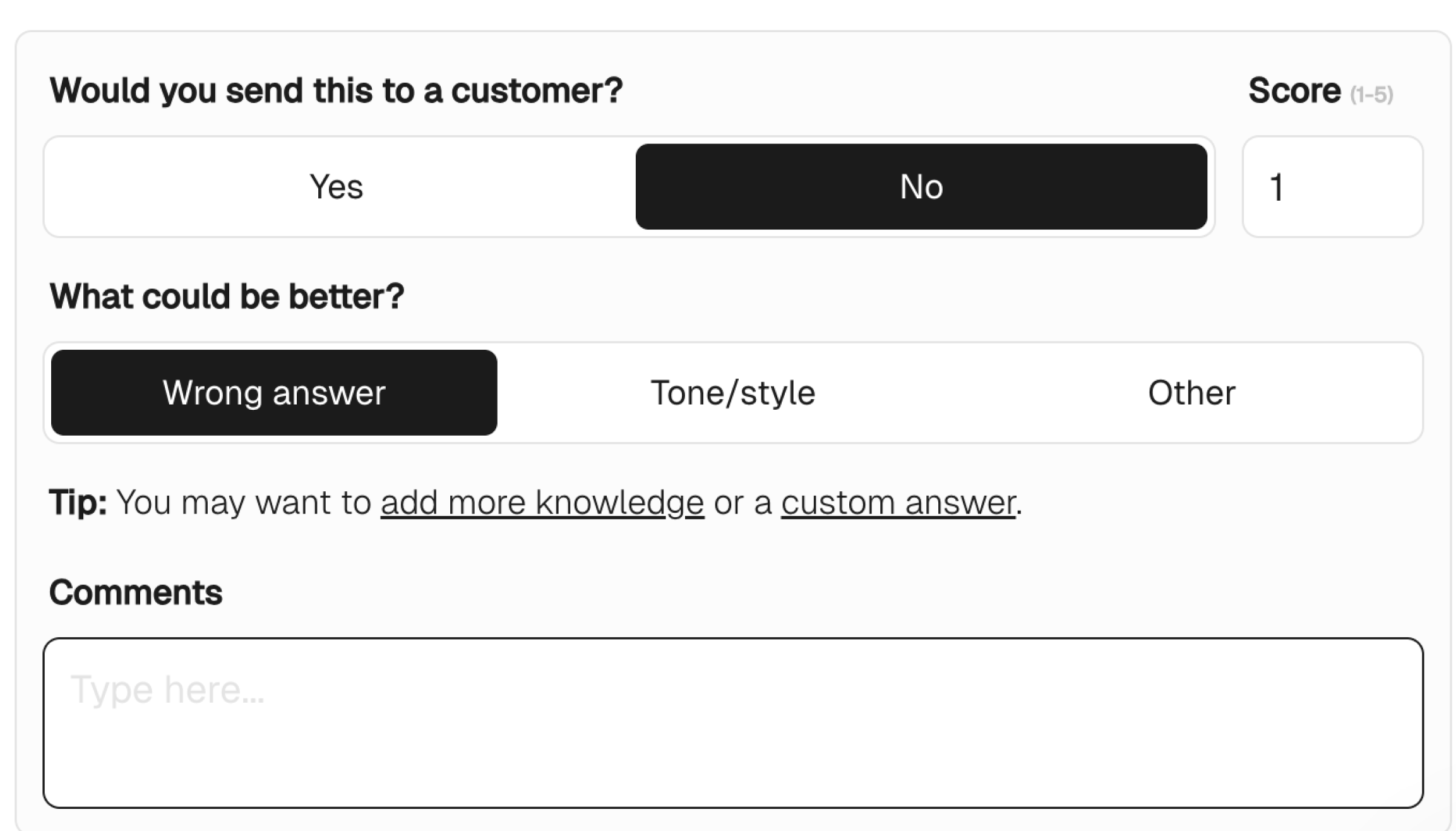The image size is (1456, 831).
Task: Approve the response by pressing Yes
Action: (337, 187)
